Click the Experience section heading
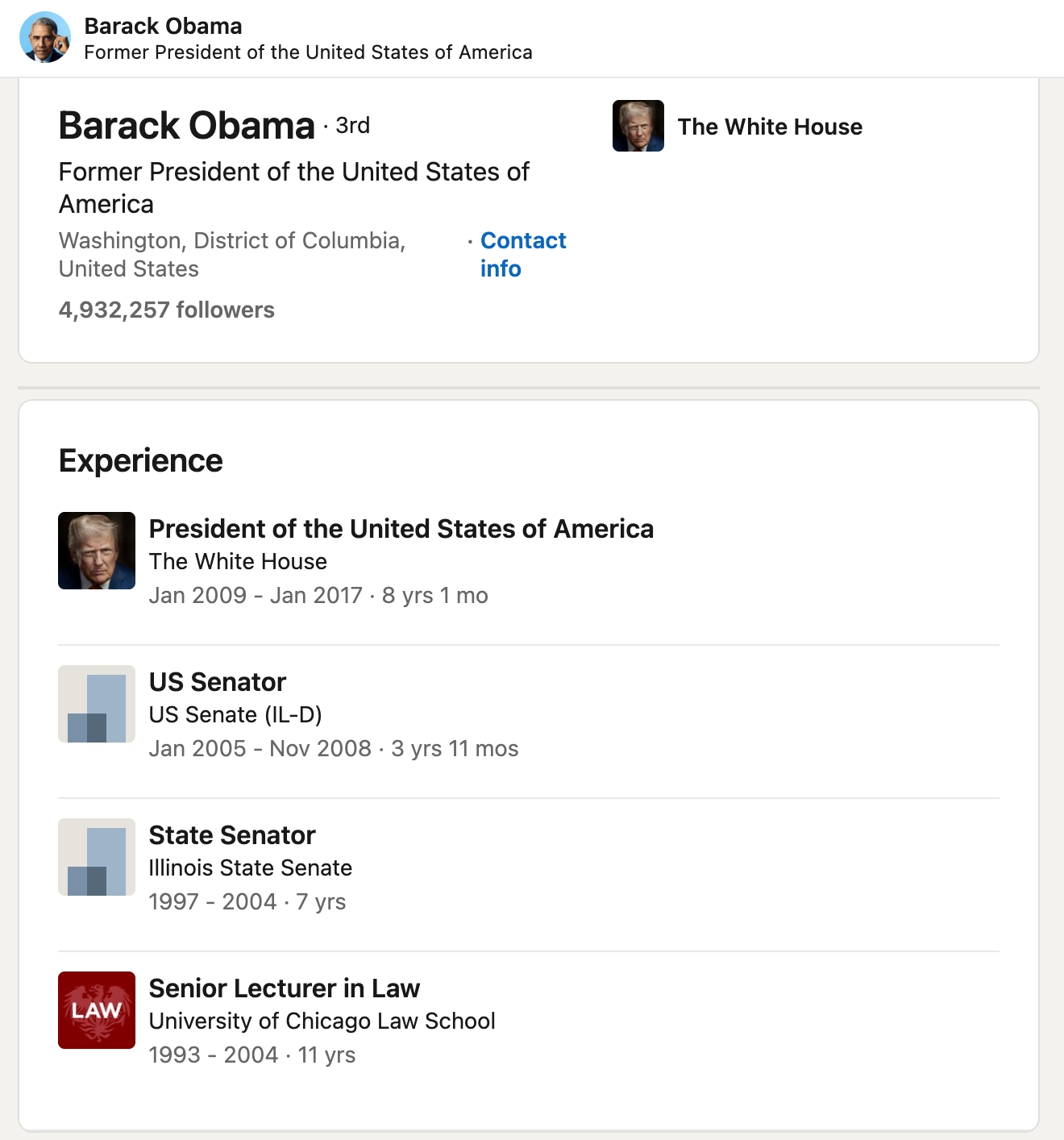 141,461
